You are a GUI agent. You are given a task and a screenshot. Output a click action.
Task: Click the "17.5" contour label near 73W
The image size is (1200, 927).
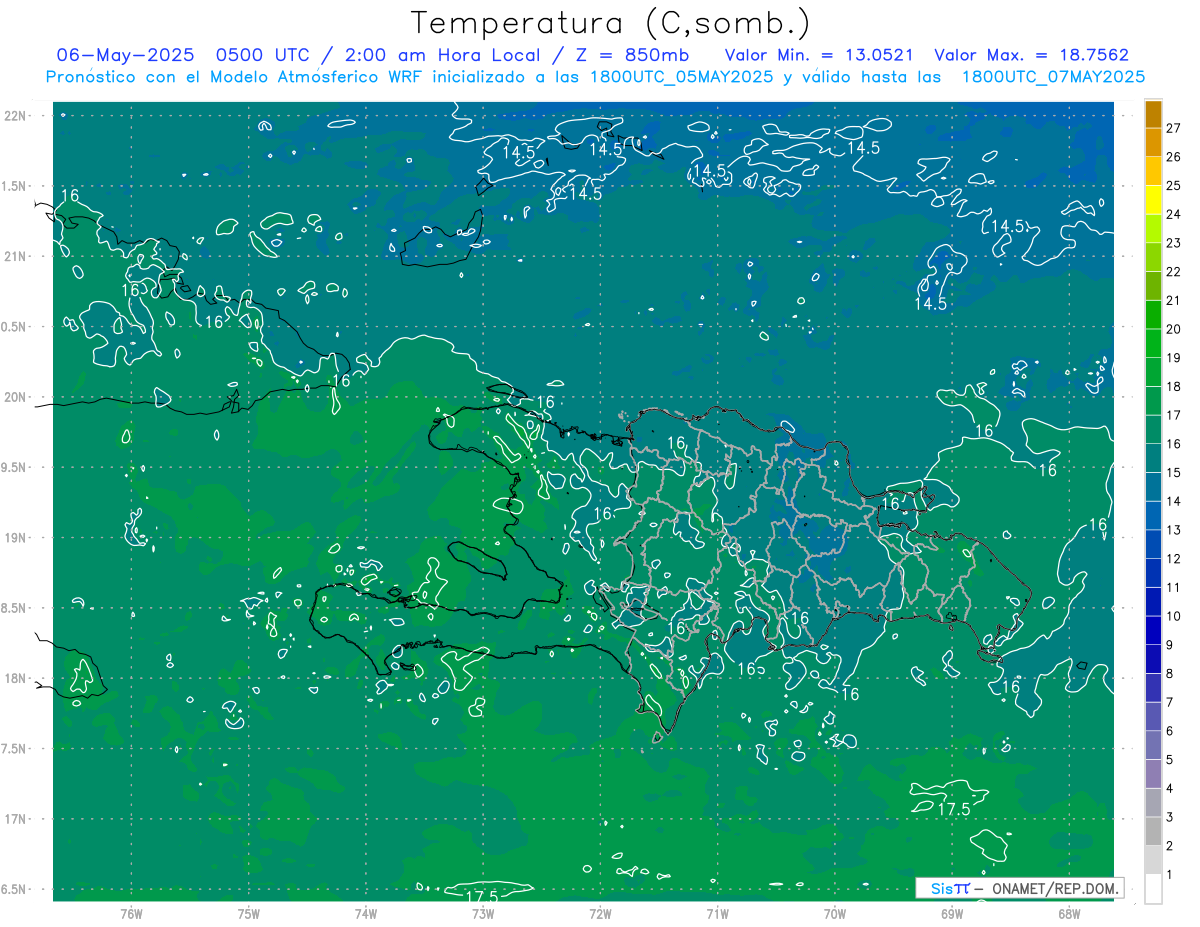482,897
